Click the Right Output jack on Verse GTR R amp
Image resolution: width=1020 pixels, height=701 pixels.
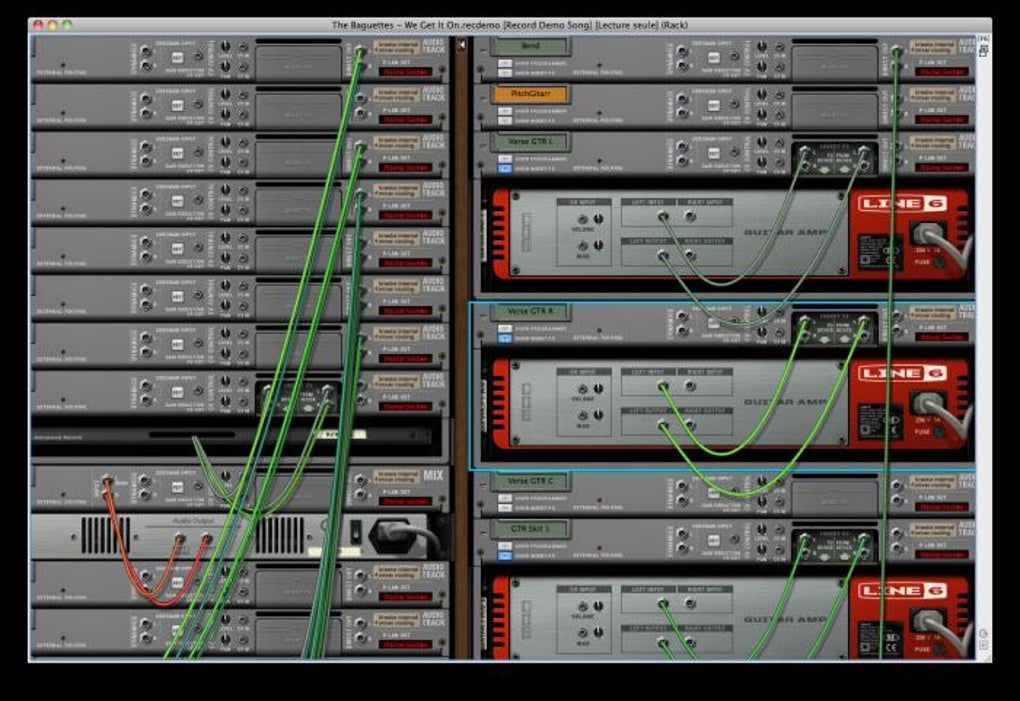690,426
